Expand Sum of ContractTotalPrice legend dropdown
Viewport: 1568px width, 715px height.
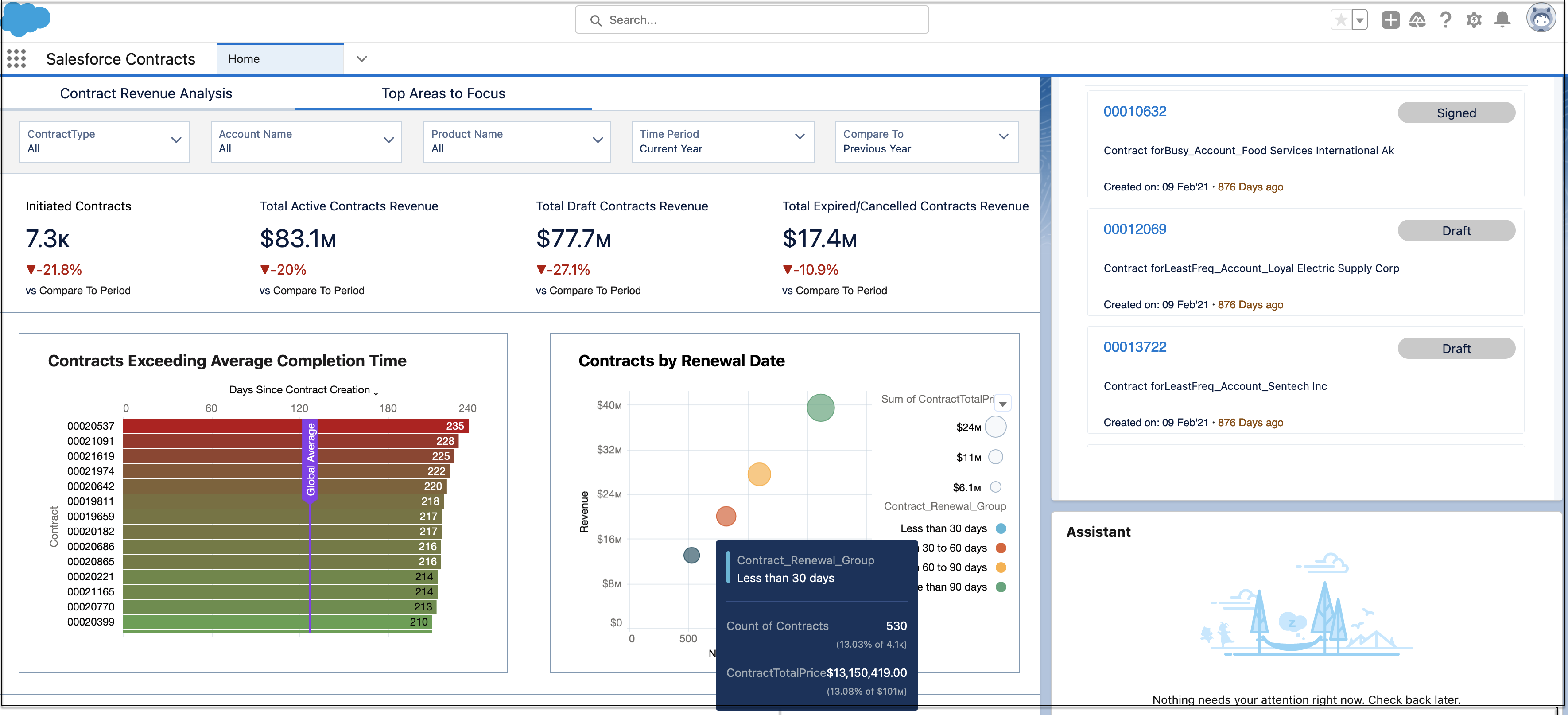click(1002, 403)
